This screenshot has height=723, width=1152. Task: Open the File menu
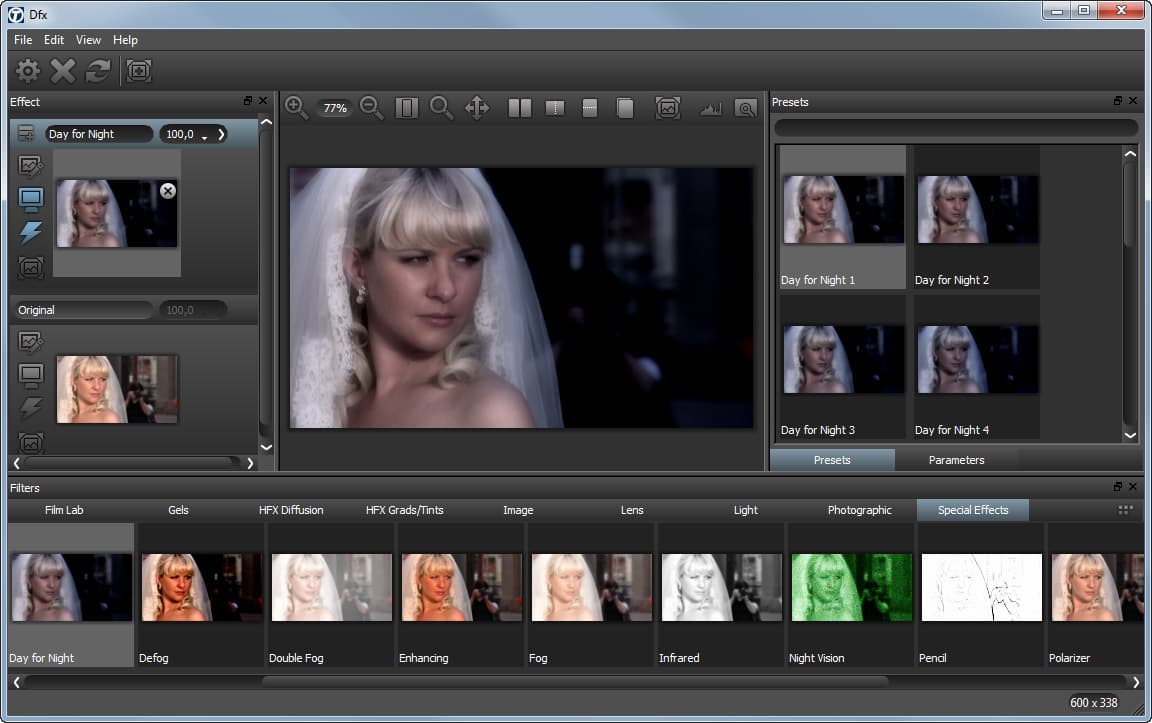(23, 40)
